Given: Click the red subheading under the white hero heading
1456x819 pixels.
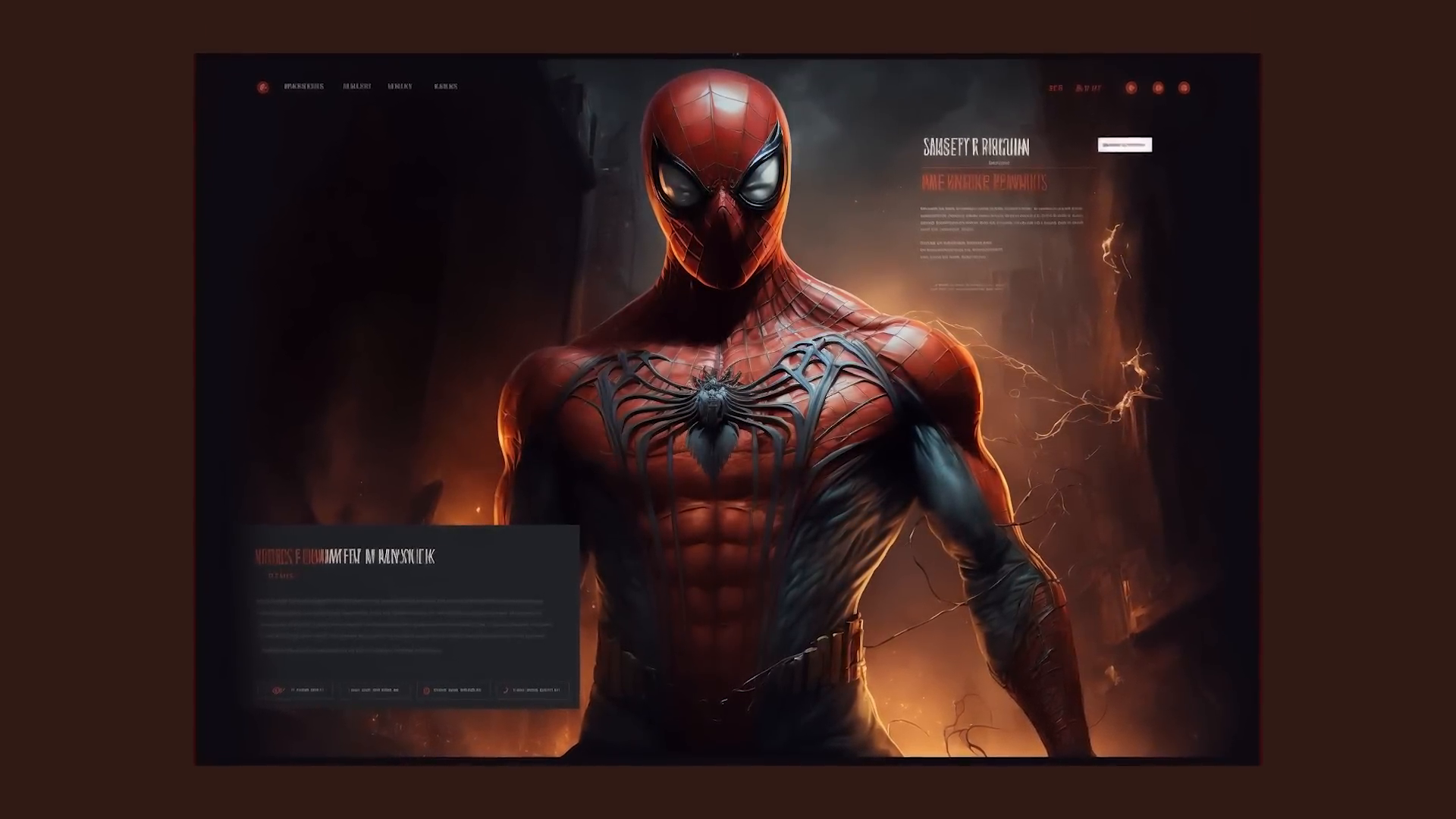Looking at the screenshot, I should click(x=984, y=183).
